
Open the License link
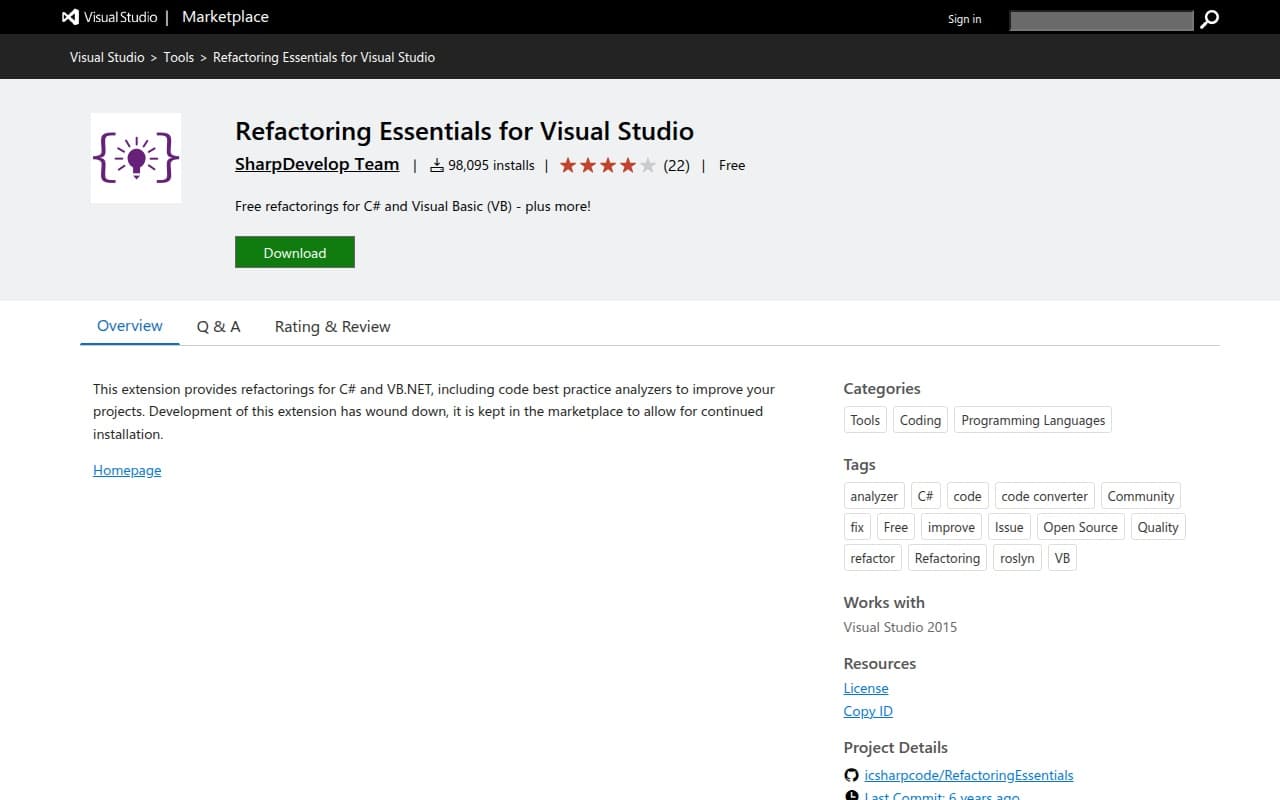[x=866, y=688]
